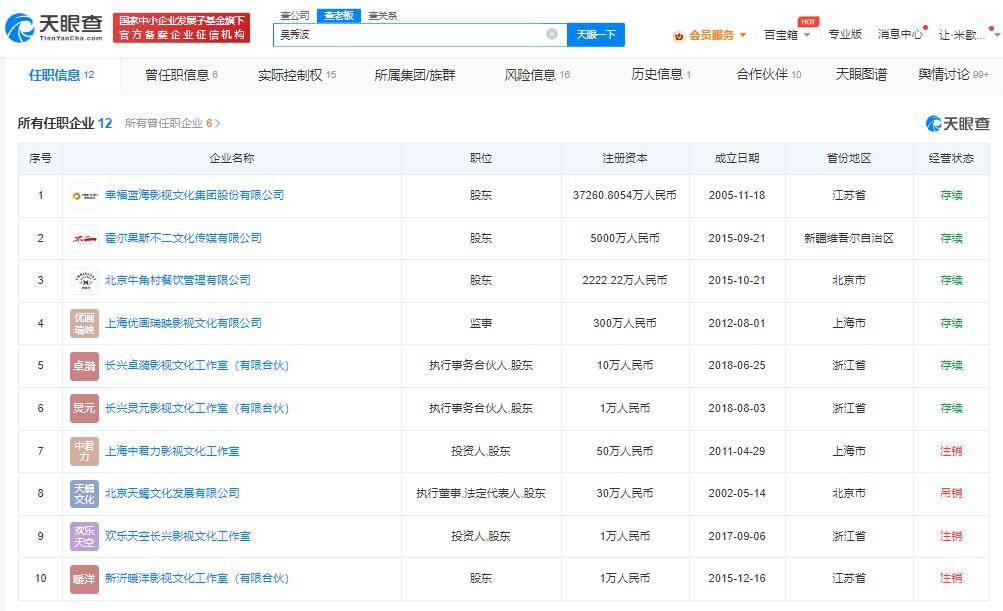Open 上海优画瑞映影视文化有限公司 link

pyautogui.click(x=183, y=323)
